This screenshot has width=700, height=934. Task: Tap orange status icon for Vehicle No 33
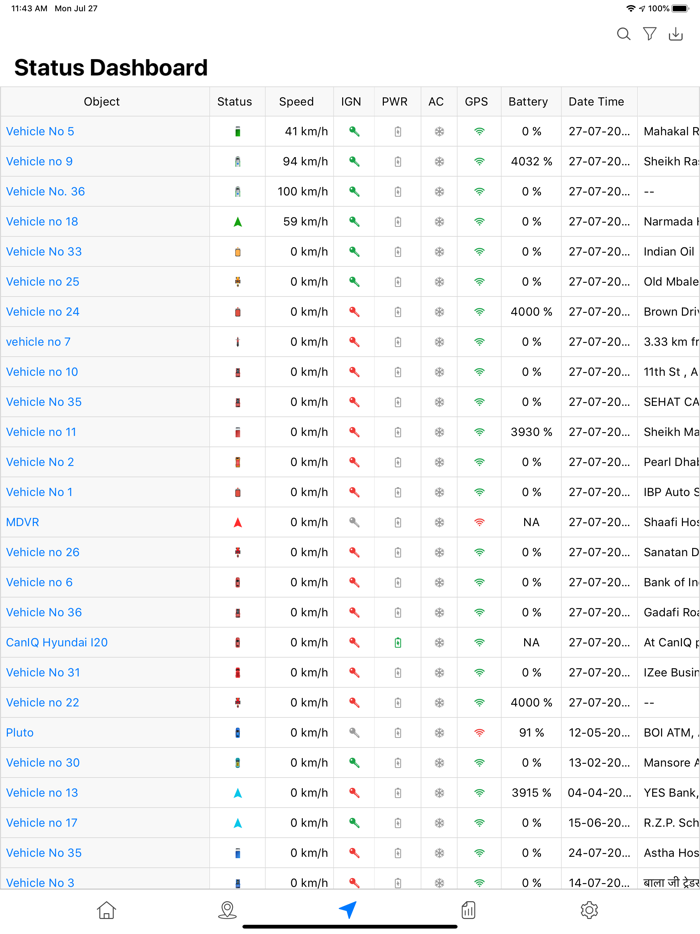pyautogui.click(x=238, y=252)
